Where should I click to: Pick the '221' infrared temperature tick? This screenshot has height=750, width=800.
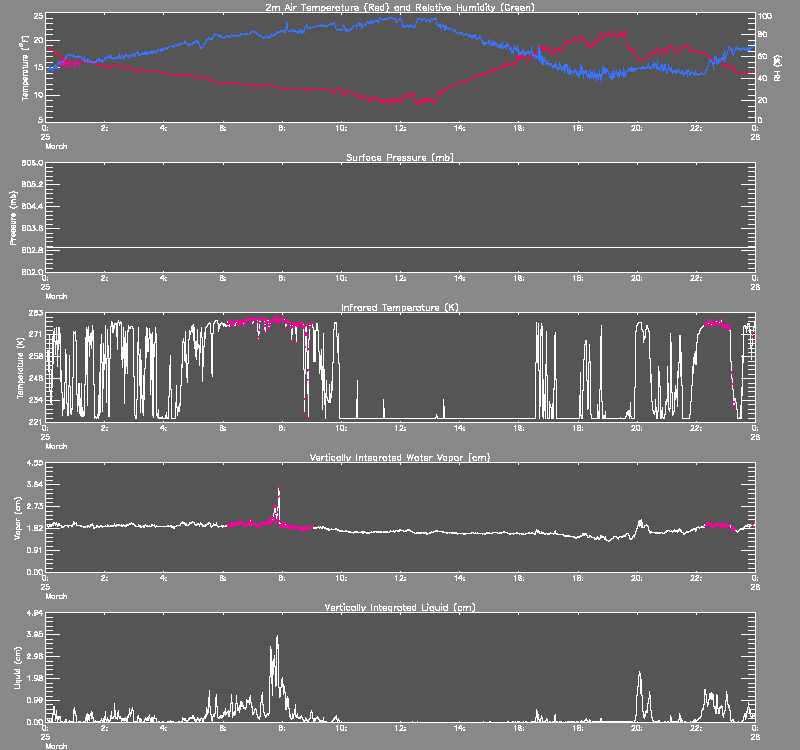37,421
